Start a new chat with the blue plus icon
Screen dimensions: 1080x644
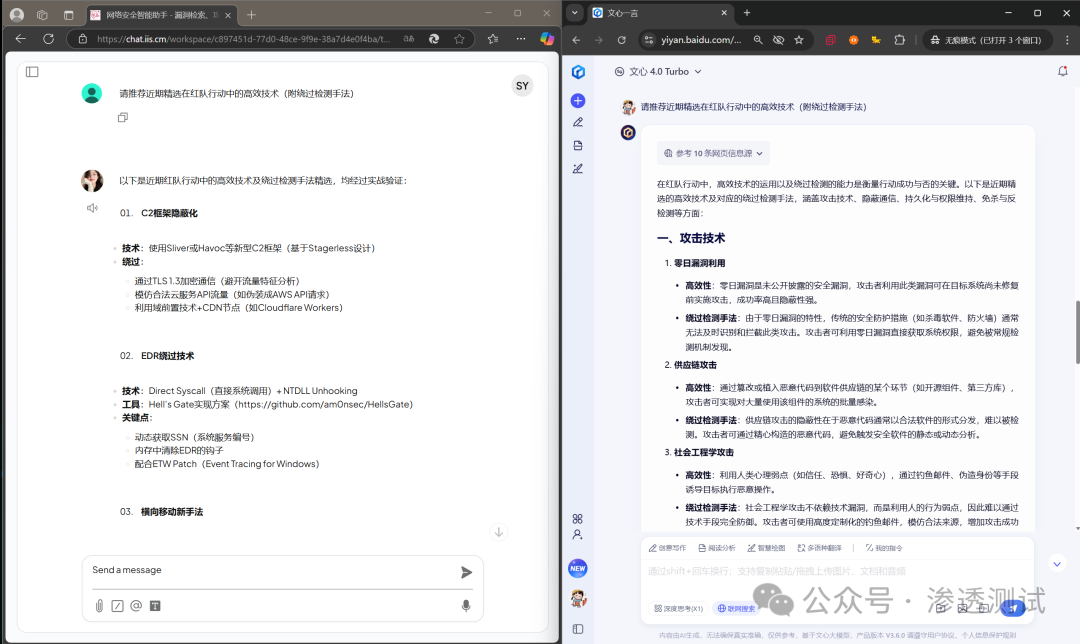578,101
